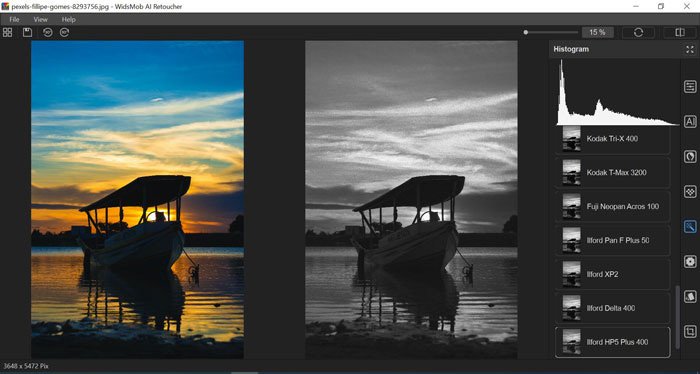Apply the Ilford Pan F Plus 50 preset
This screenshot has width=700, height=374.
612,240
